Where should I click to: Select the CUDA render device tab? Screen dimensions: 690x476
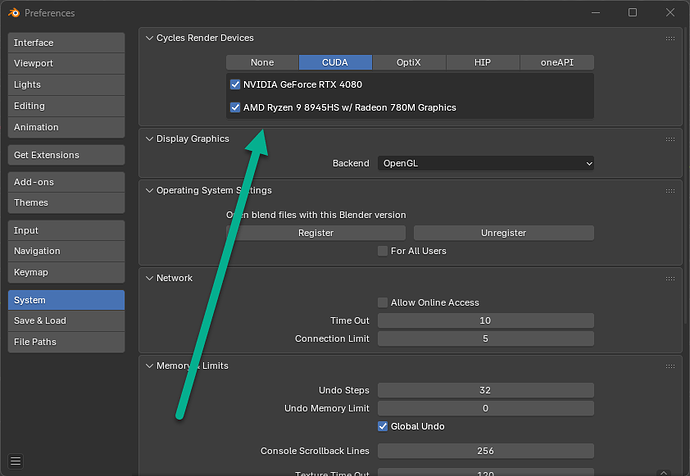(x=335, y=62)
